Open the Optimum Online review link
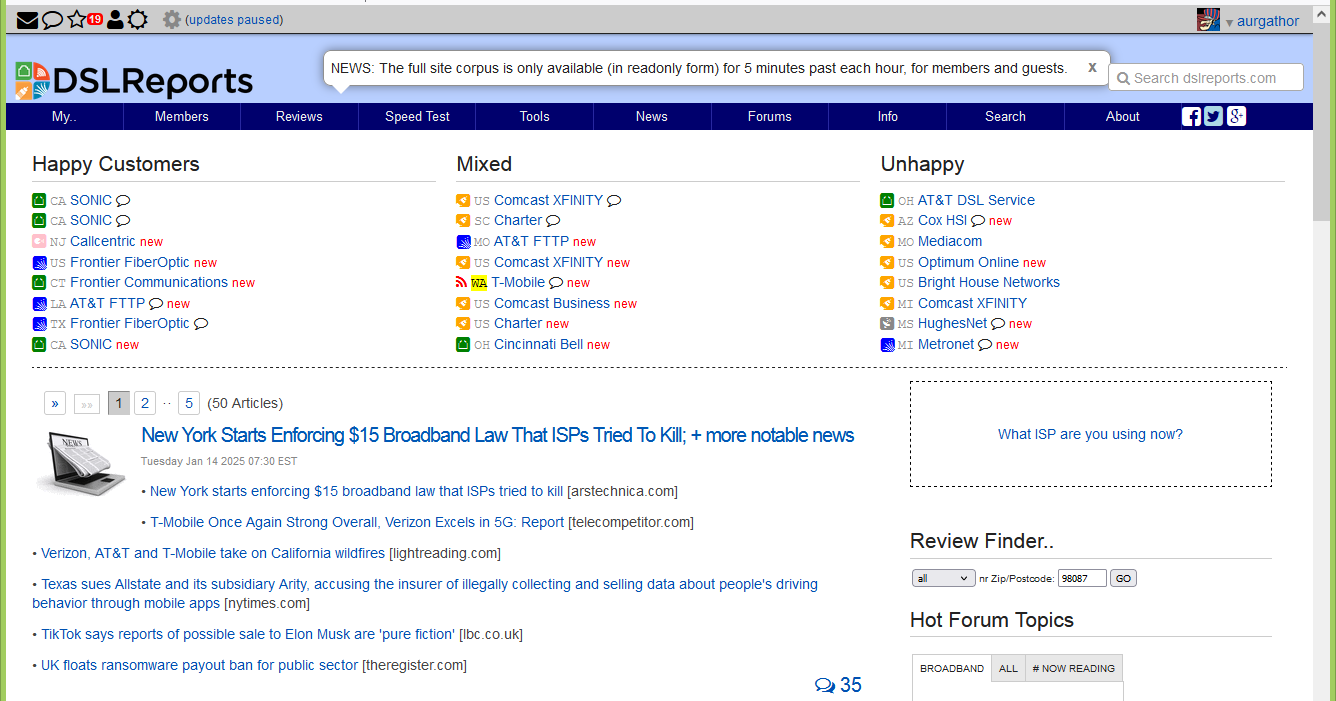1336x701 pixels. coord(968,262)
